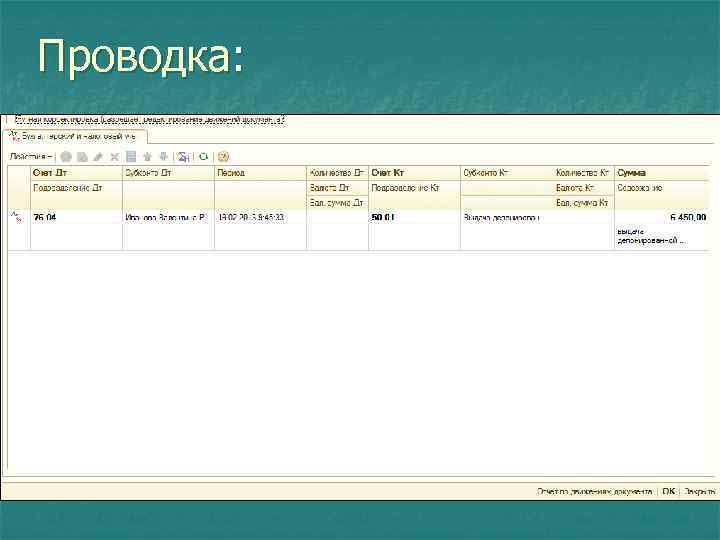
Task: Open the Действия dropdown menu
Action: [x=30, y=157]
